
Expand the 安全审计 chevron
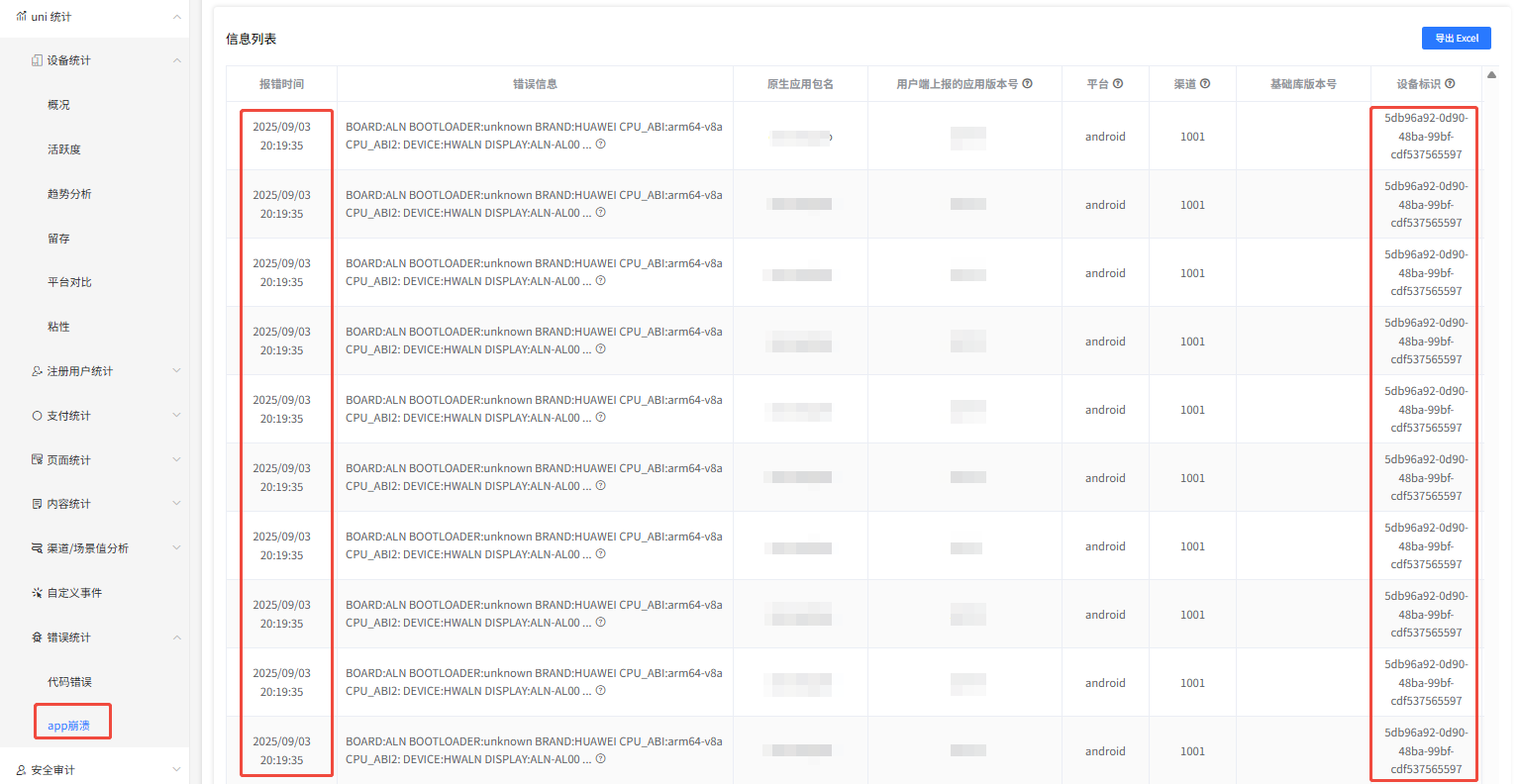(177, 769)
